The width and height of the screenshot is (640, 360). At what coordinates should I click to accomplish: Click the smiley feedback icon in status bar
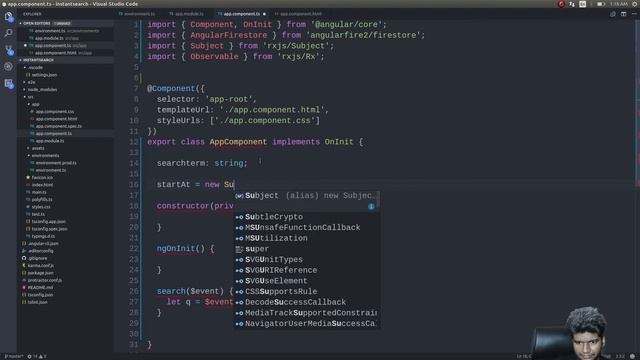tap(632, 356)
